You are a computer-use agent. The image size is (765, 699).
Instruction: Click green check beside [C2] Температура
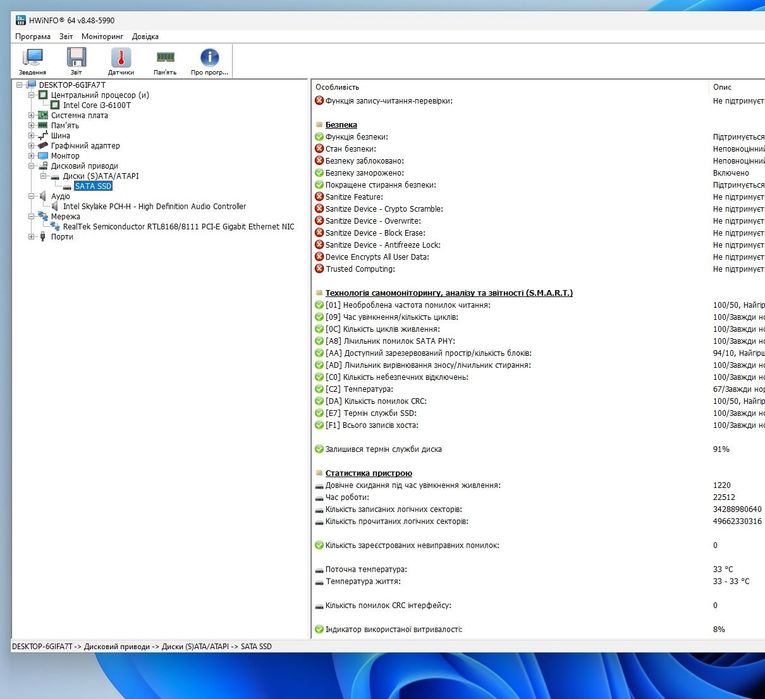(319, 389)
